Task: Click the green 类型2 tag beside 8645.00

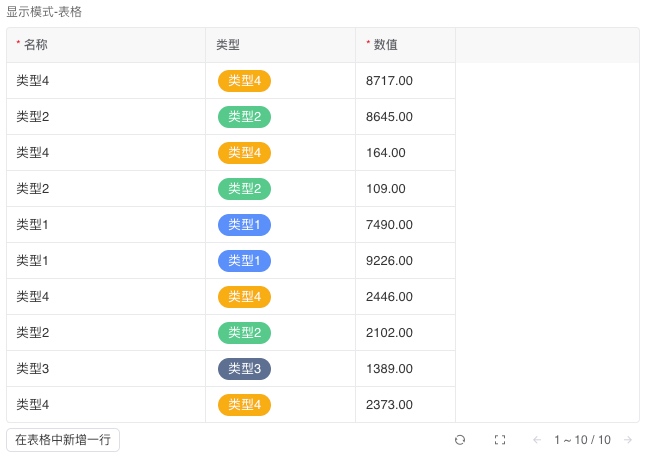Action: tap(244, 117)
